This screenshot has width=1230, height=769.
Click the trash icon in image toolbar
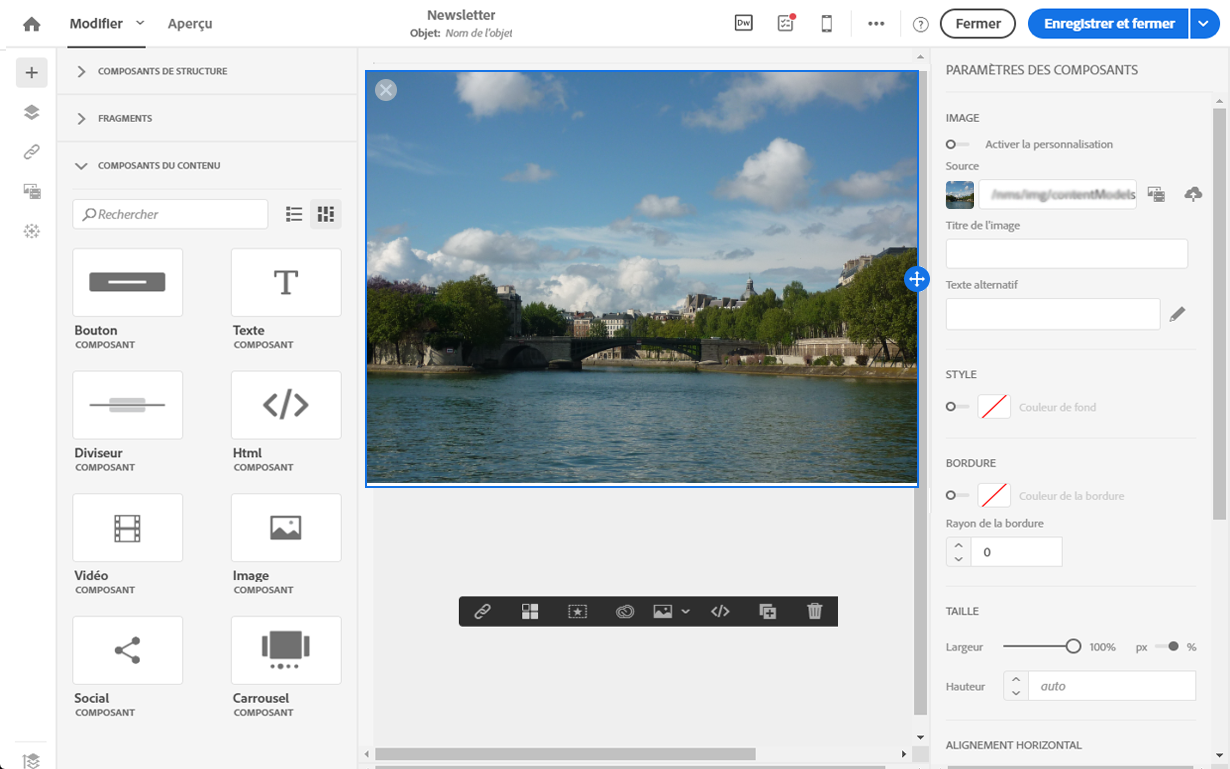pos(814,611)
